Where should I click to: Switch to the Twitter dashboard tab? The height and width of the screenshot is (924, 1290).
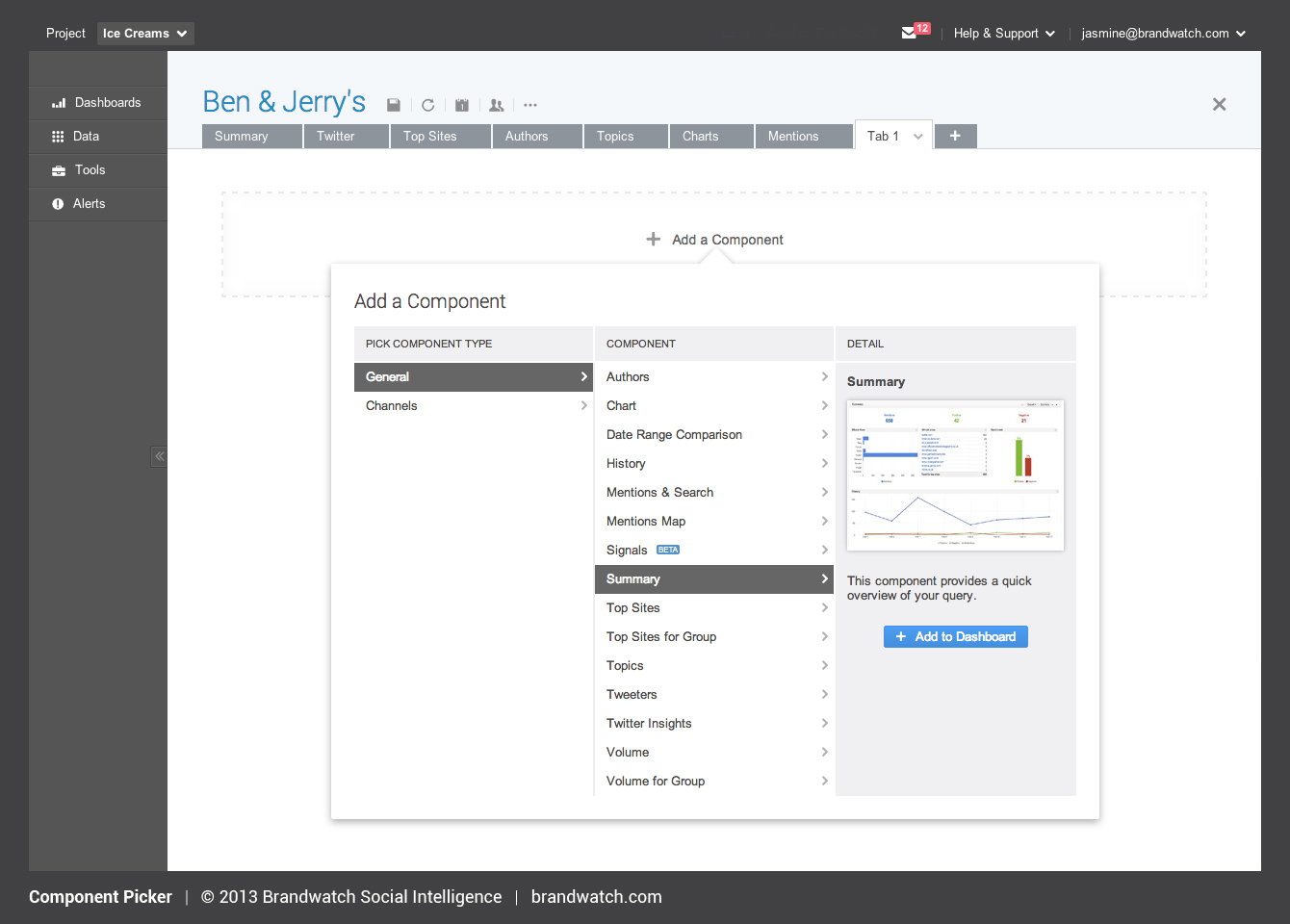(x=347, y=137)
